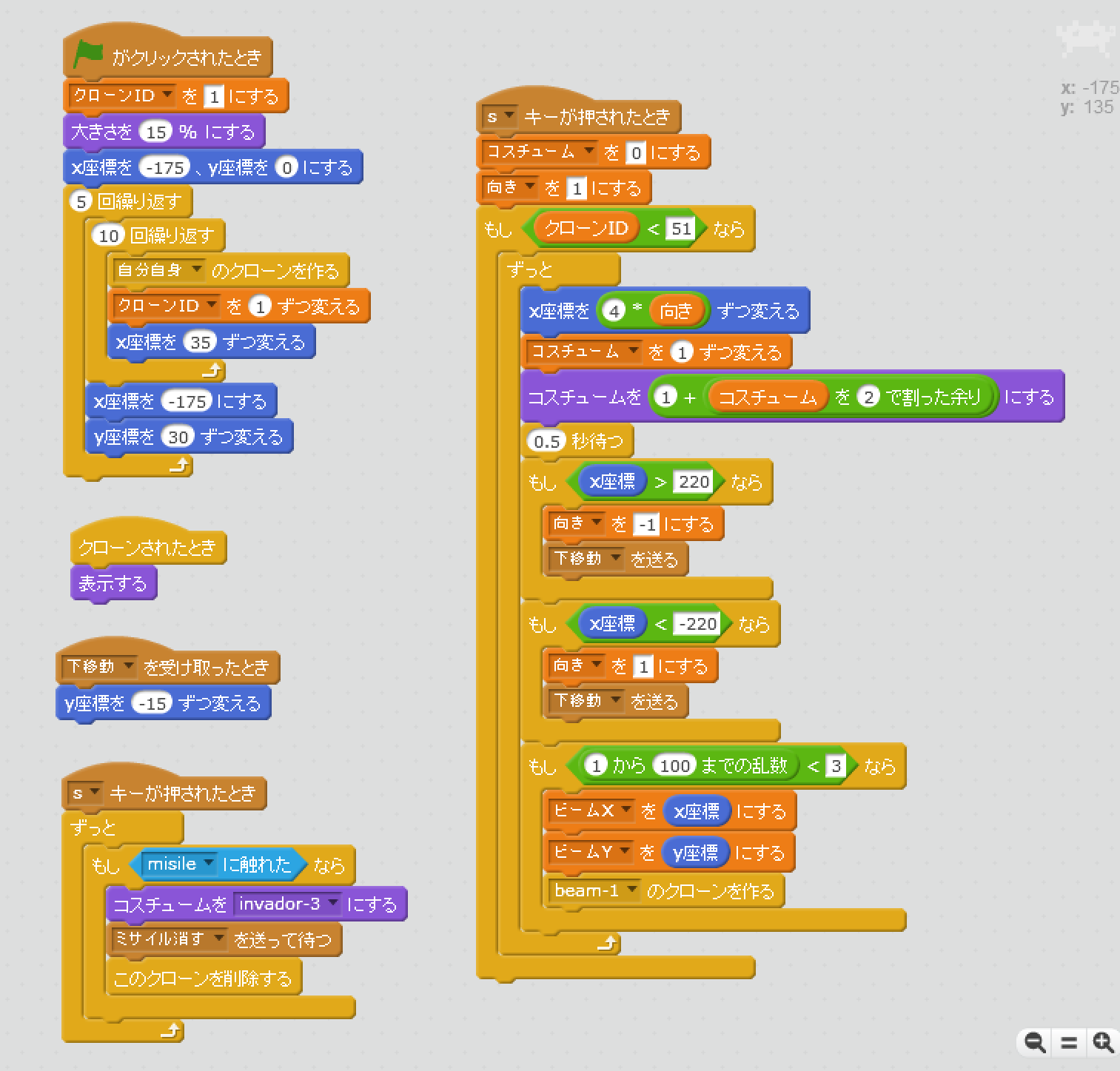Screen dimensions: 1120x1071
Task: Click the -15 field in the y change block
Action: point(152,703)
